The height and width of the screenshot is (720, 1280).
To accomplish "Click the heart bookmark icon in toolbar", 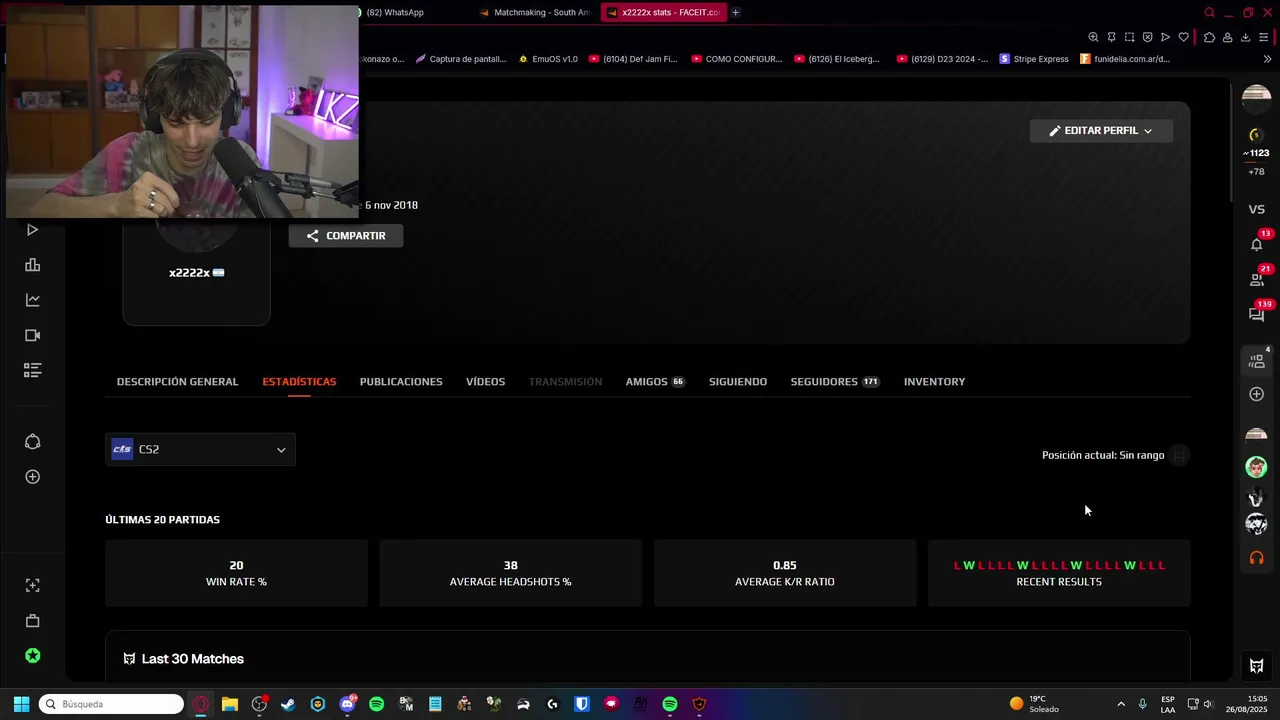I will click(1183, 37).
